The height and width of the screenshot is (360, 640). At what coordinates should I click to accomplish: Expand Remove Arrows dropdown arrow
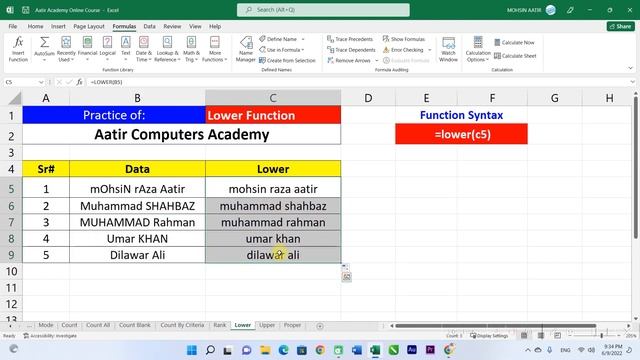tap(376, 60)
